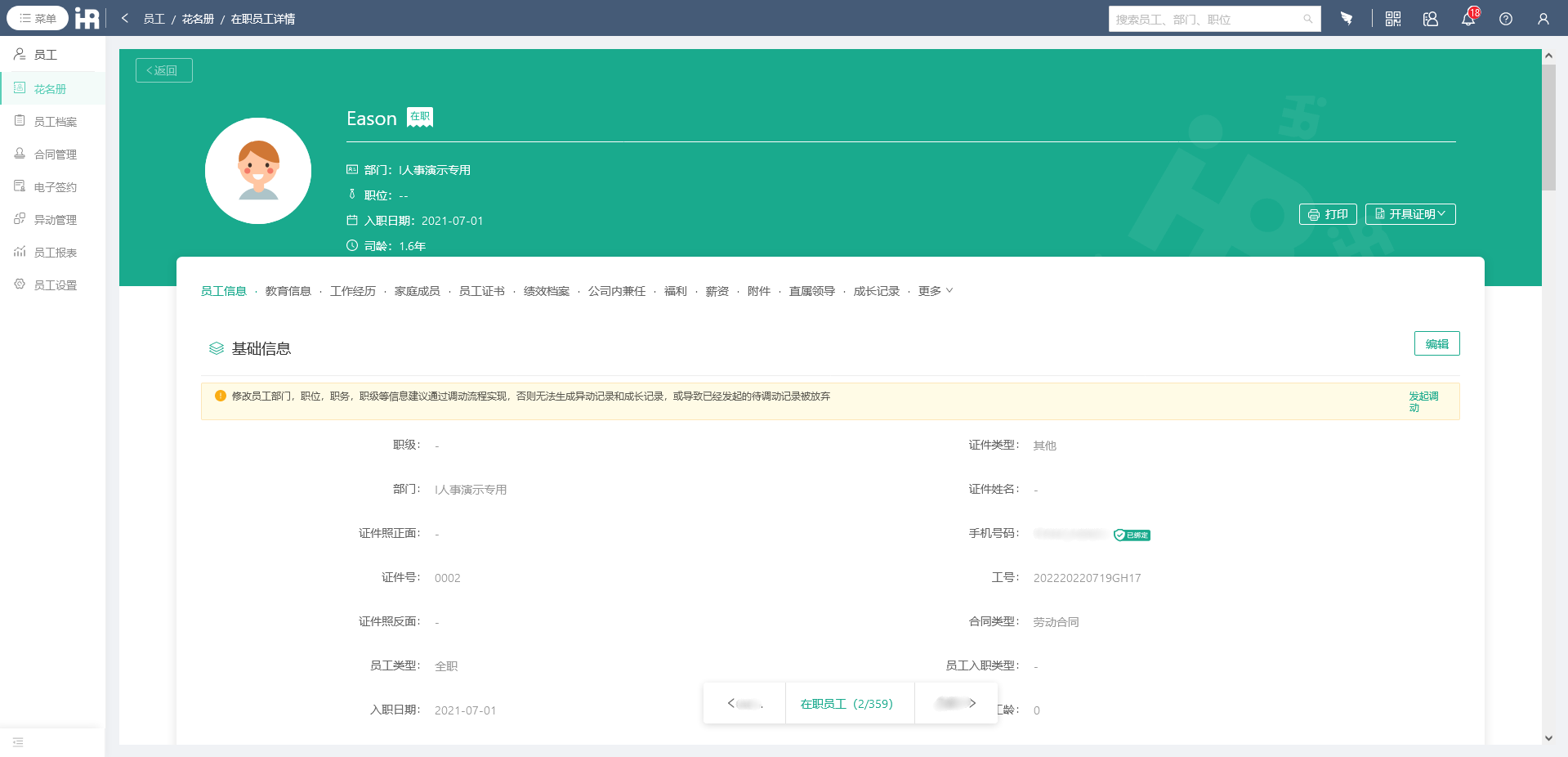This screenshot has width=1568, height=757.
Task: Open the help question mark icon
Action: pos(1506,18)
